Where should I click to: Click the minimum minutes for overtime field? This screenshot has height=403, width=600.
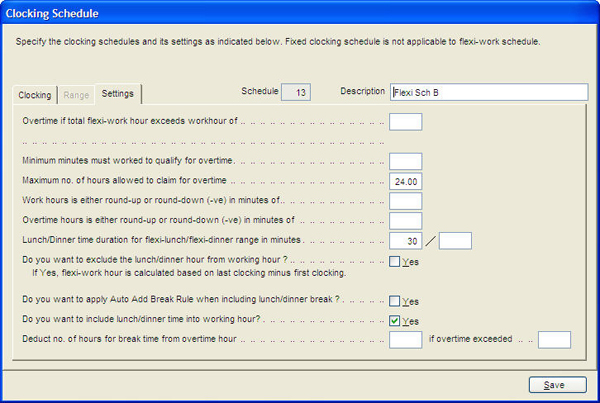(x=406, y=162)
